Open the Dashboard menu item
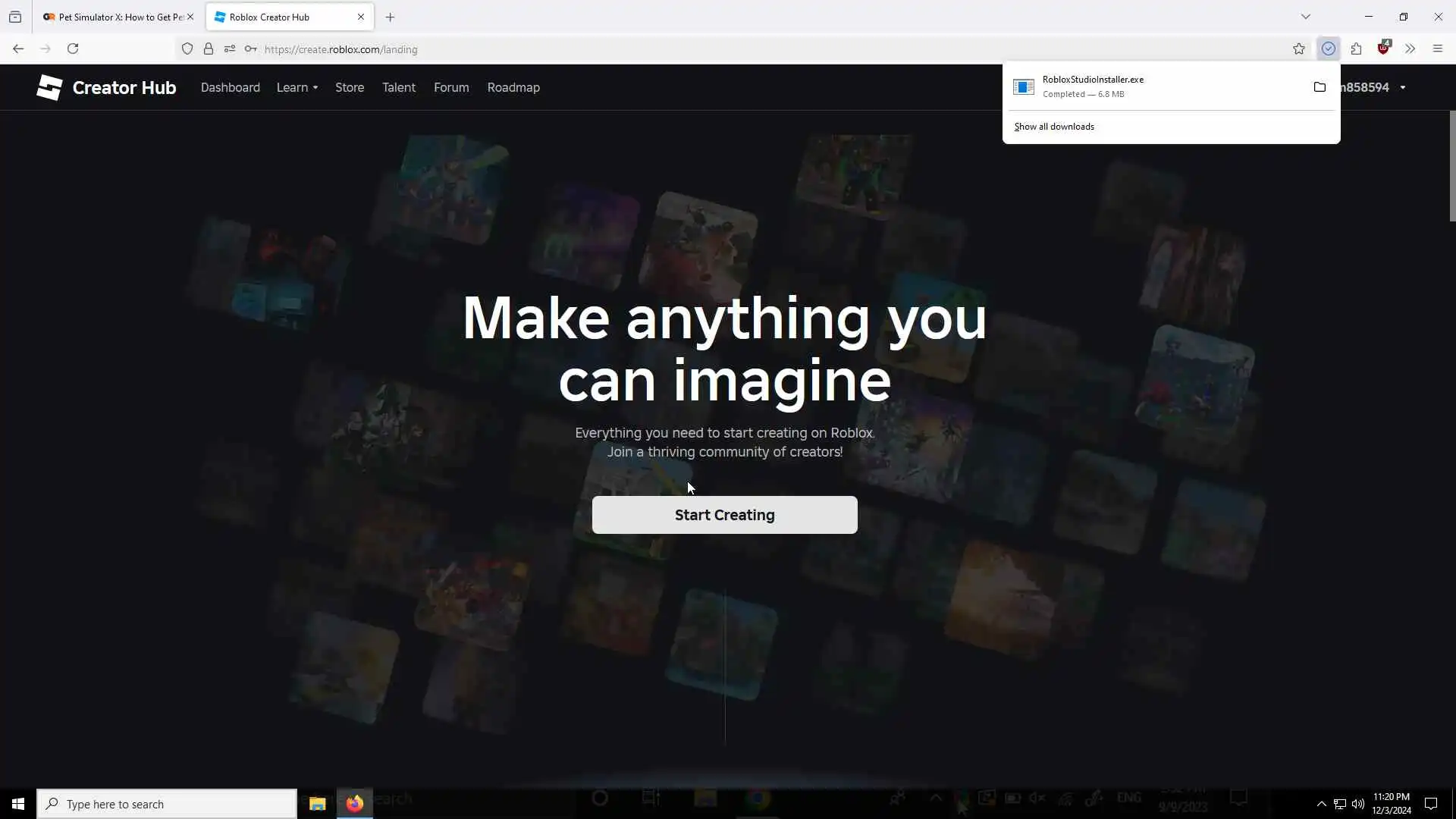 tap(230, 87)
